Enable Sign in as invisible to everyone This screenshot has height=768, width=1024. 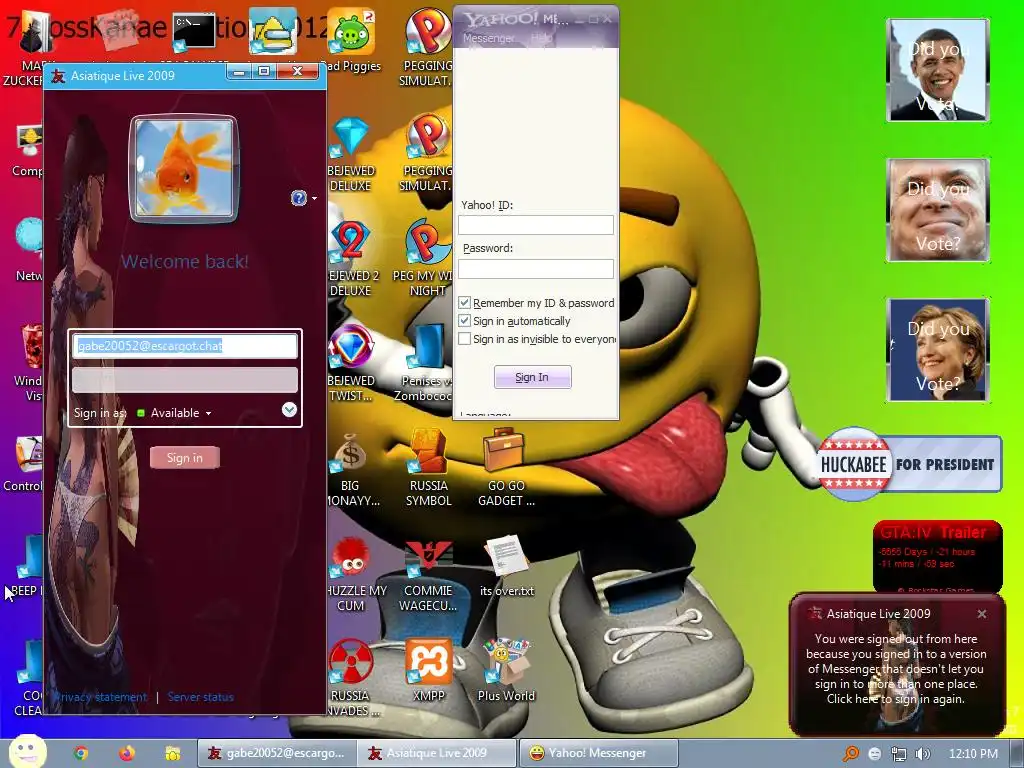[x=464, y=339]
